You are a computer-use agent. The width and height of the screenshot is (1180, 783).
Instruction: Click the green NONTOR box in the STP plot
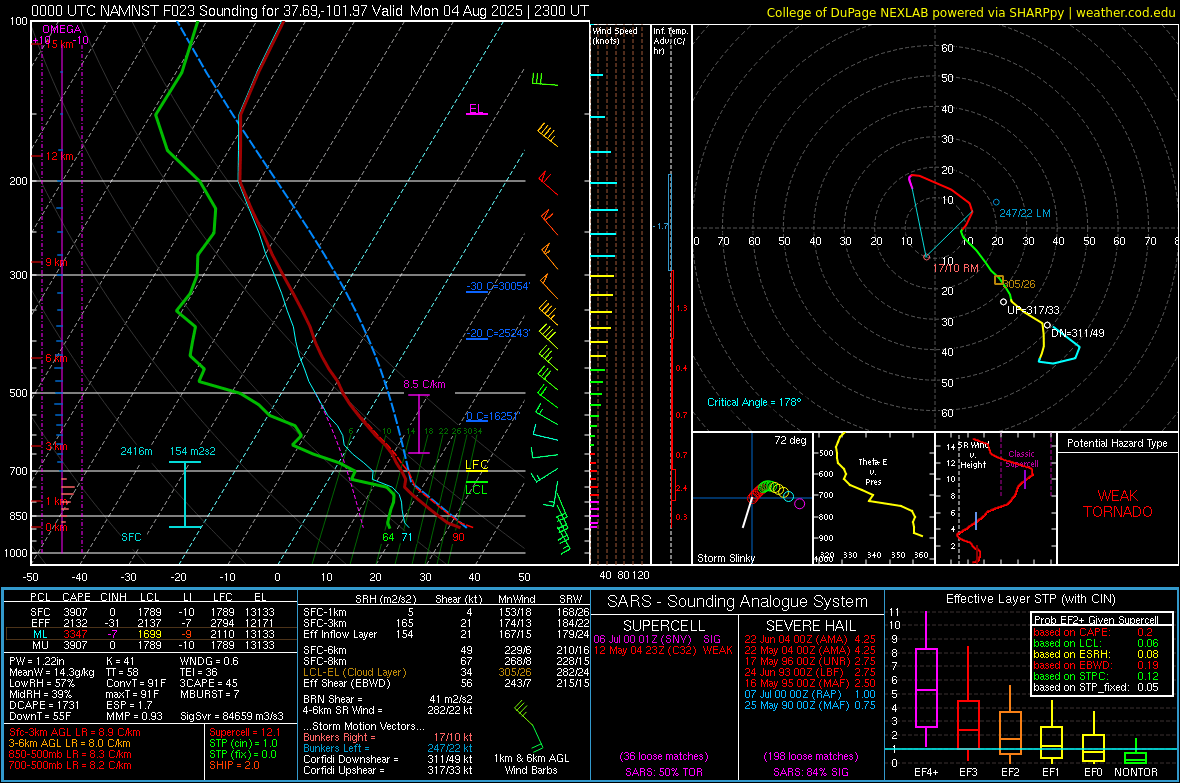(1136, 757)
